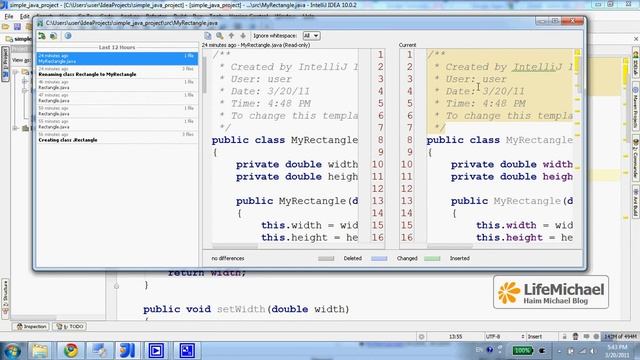Open Google Chrome from taskbar

coord(71,351)
